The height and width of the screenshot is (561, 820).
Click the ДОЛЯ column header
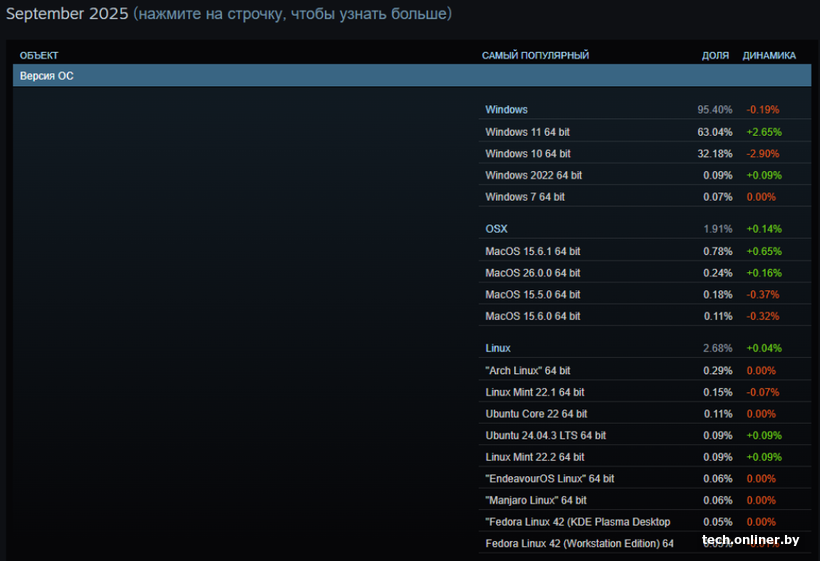tap(715, 55)
